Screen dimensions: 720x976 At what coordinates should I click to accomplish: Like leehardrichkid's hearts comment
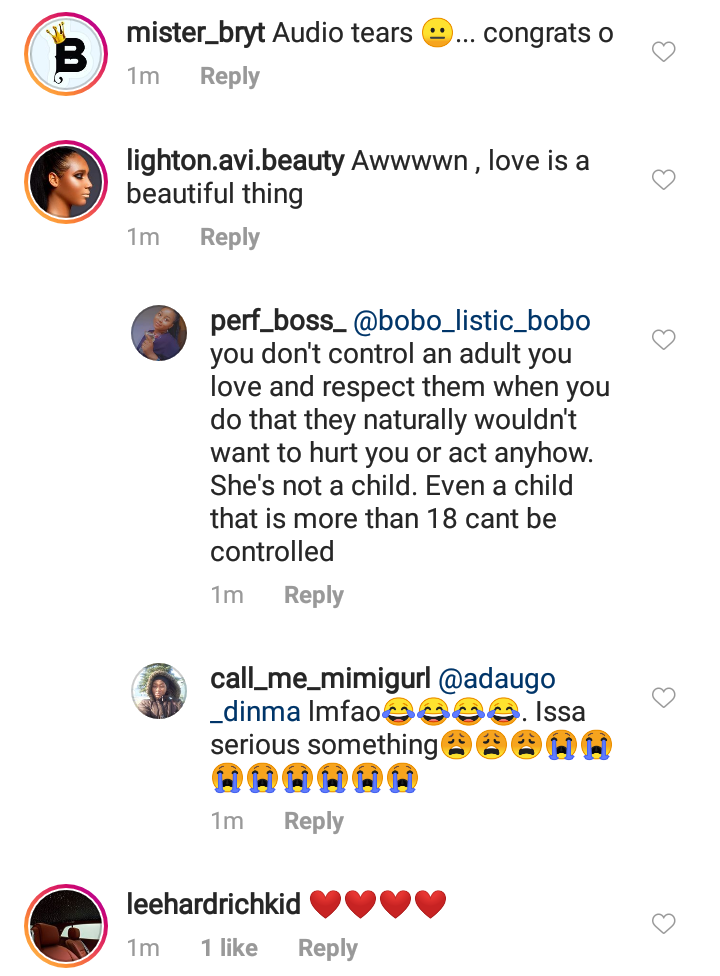tap(664, 922)
